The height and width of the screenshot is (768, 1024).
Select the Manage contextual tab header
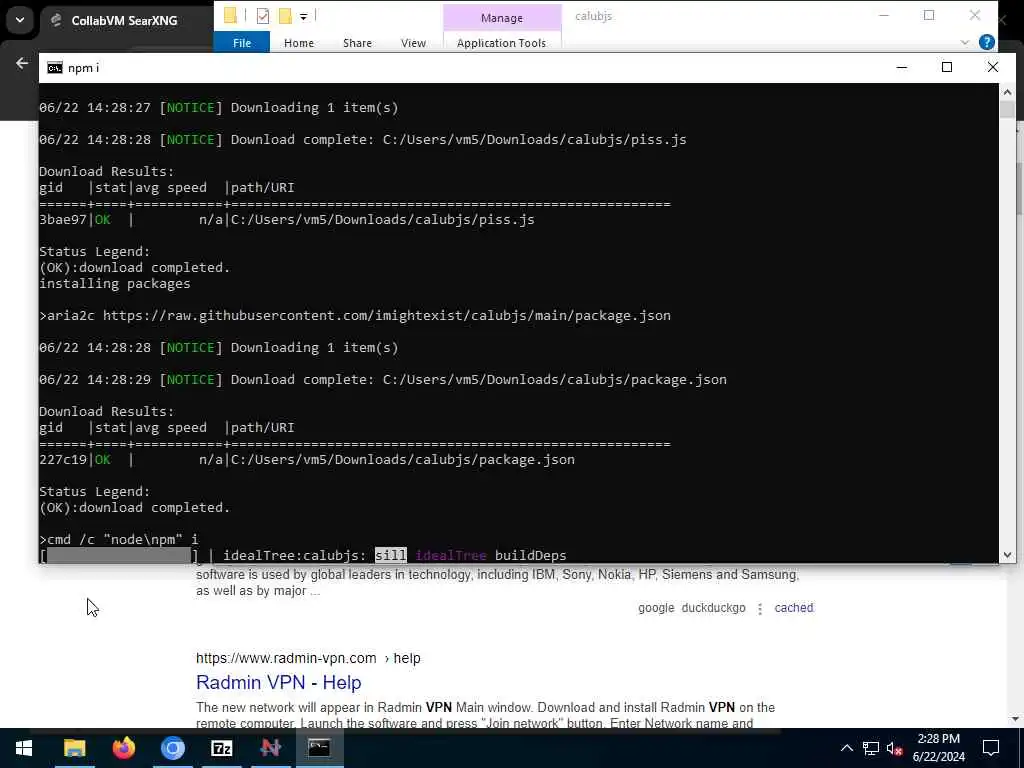coord(502,18)
